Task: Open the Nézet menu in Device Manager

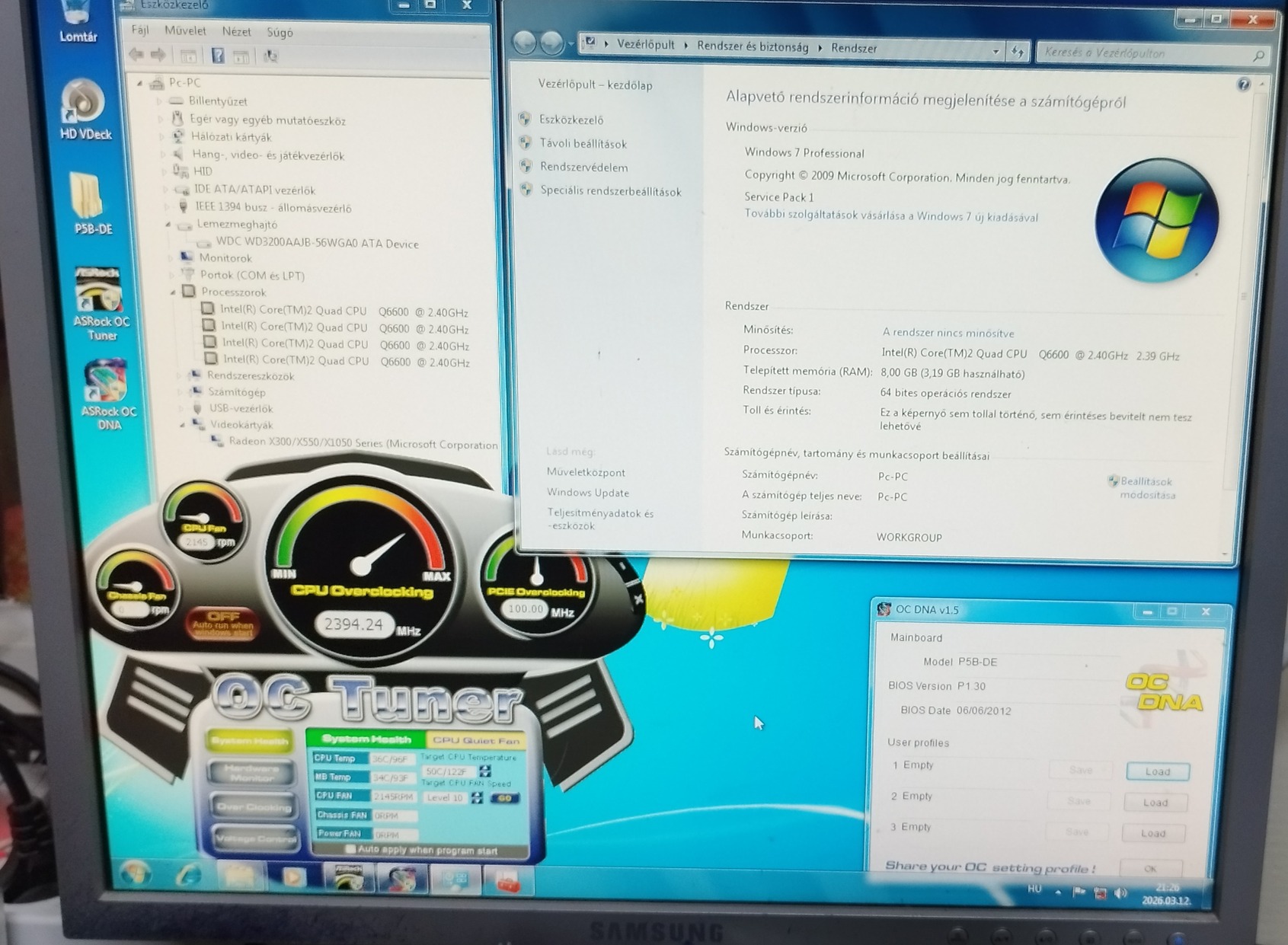Action: (x=236, y=32)
